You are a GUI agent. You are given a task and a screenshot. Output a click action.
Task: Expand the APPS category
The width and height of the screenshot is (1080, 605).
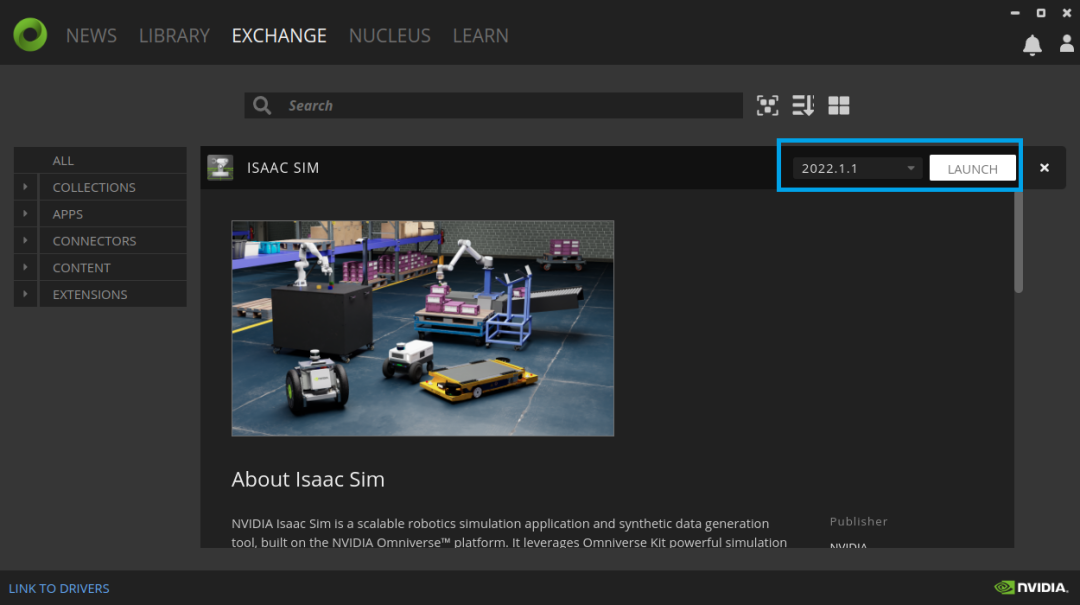point(24,213)
